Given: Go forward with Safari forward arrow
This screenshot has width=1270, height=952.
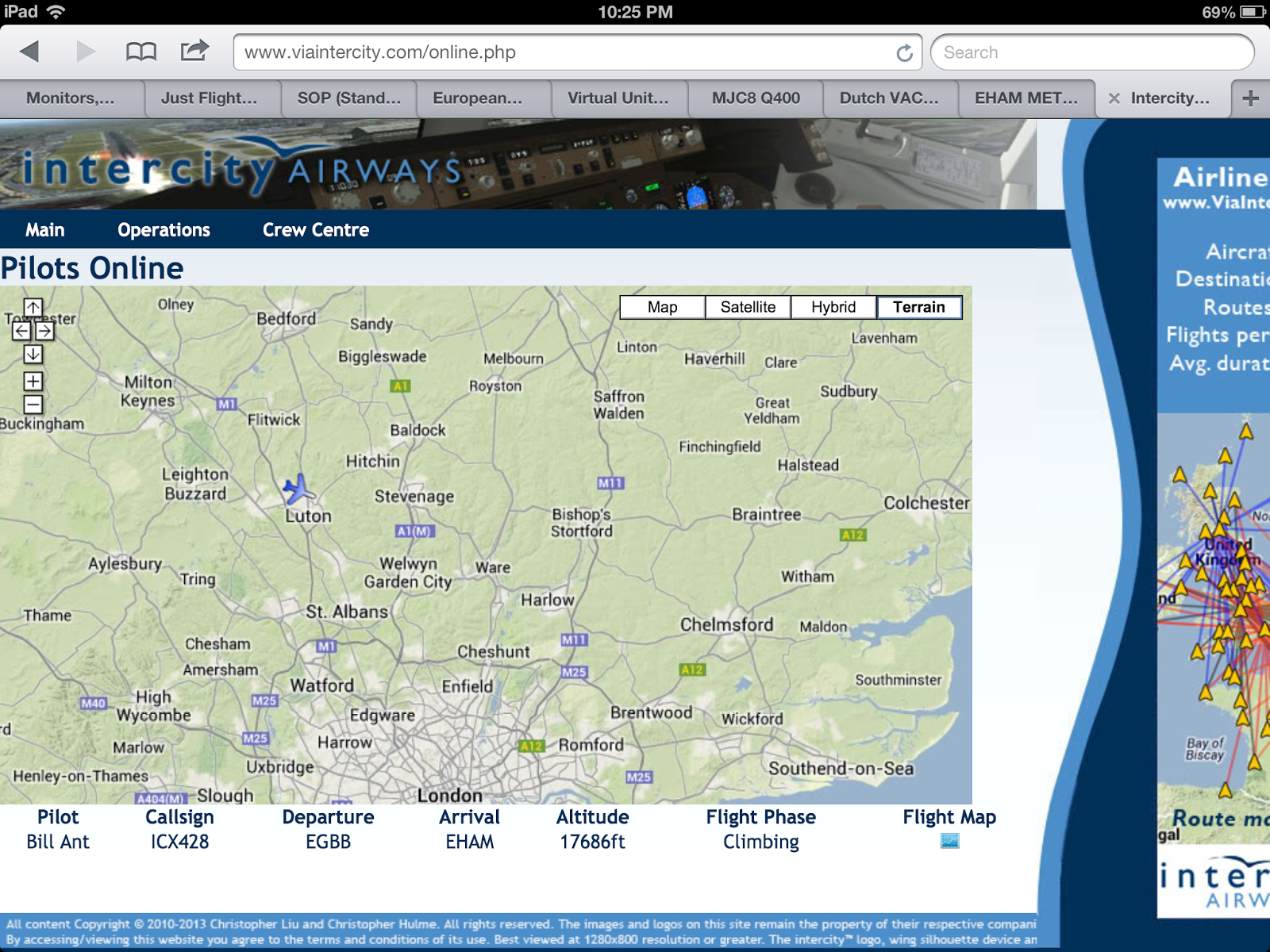Looking at the screenshot, I should pos(85,52).
